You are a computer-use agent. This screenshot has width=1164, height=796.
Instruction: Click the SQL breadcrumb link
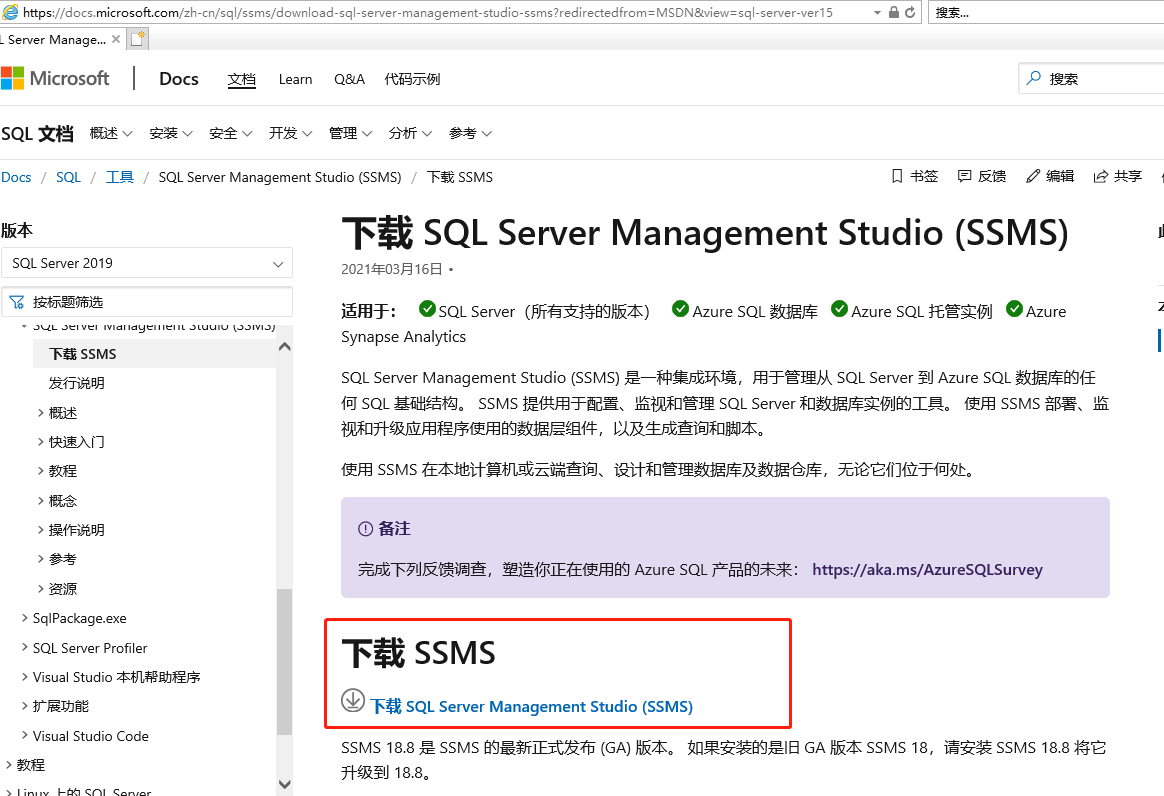(x=68, y=177)
